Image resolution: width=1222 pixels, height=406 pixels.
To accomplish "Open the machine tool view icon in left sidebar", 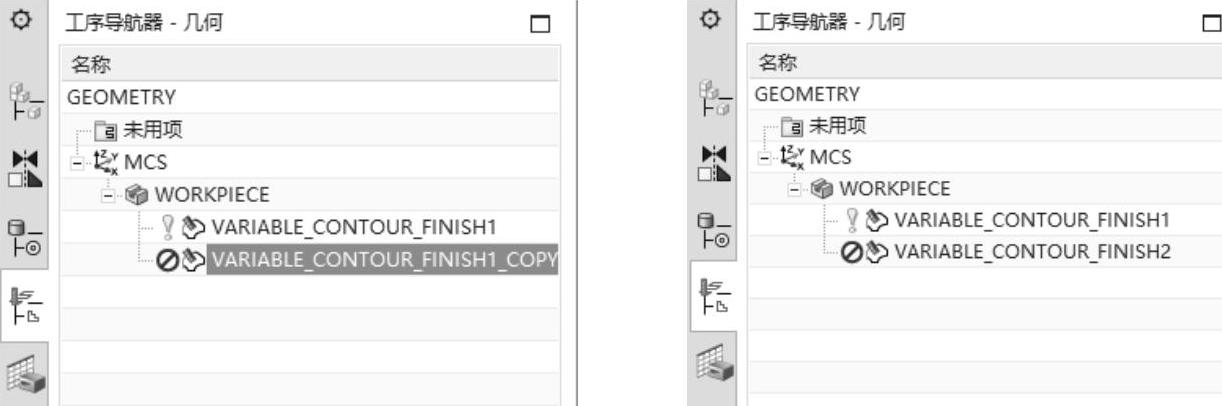I will click(24, 376).
